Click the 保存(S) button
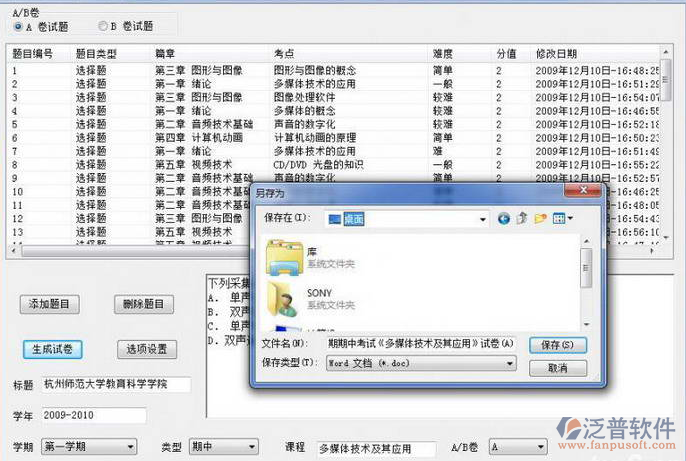Screen dimensions: 686x461 pyautogui.click(x=558, y=345)
